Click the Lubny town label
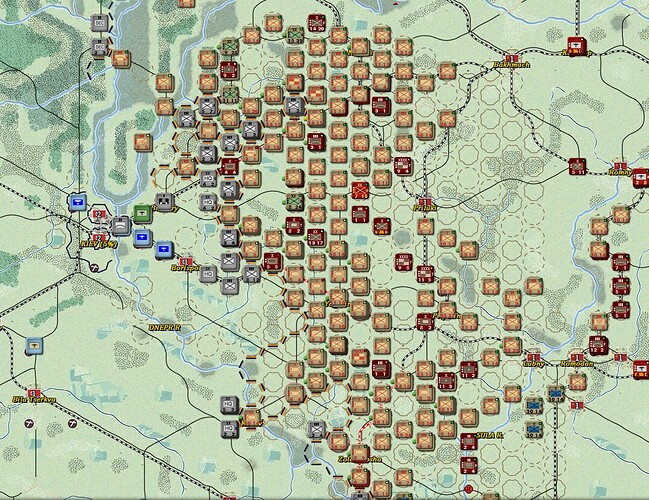Screen dimensions: 649x500 click(534, 364)
